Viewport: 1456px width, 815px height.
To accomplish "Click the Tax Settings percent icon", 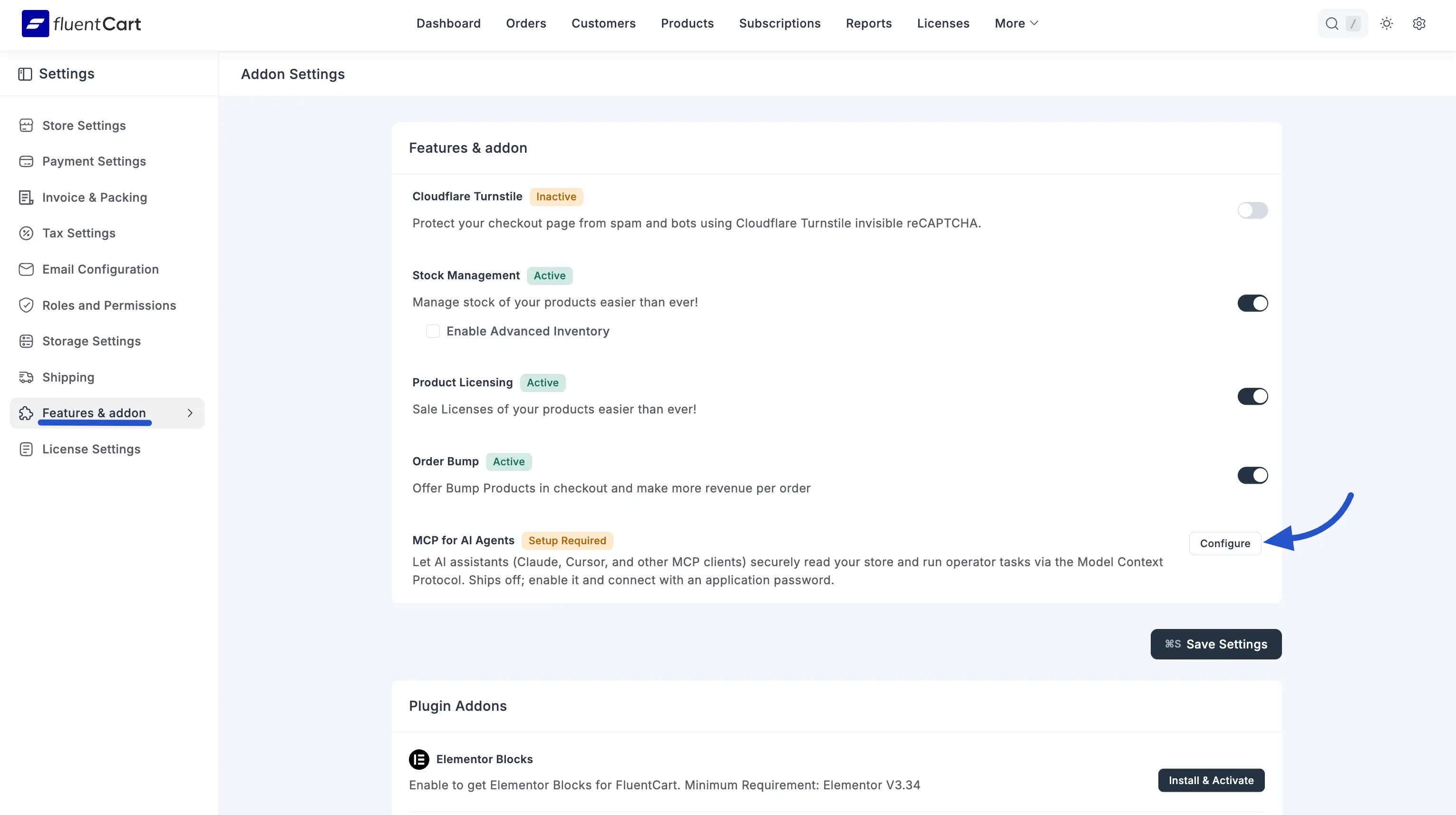I will point(26,233).
